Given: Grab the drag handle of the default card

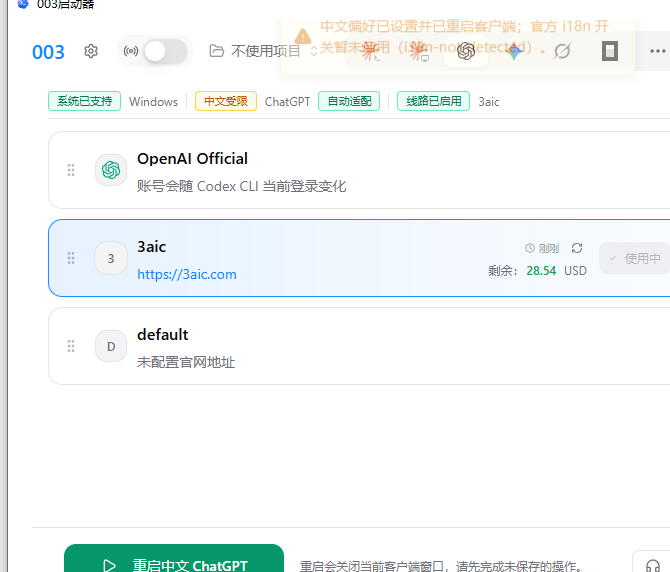Looking at the screenshot, I should 71,346.
